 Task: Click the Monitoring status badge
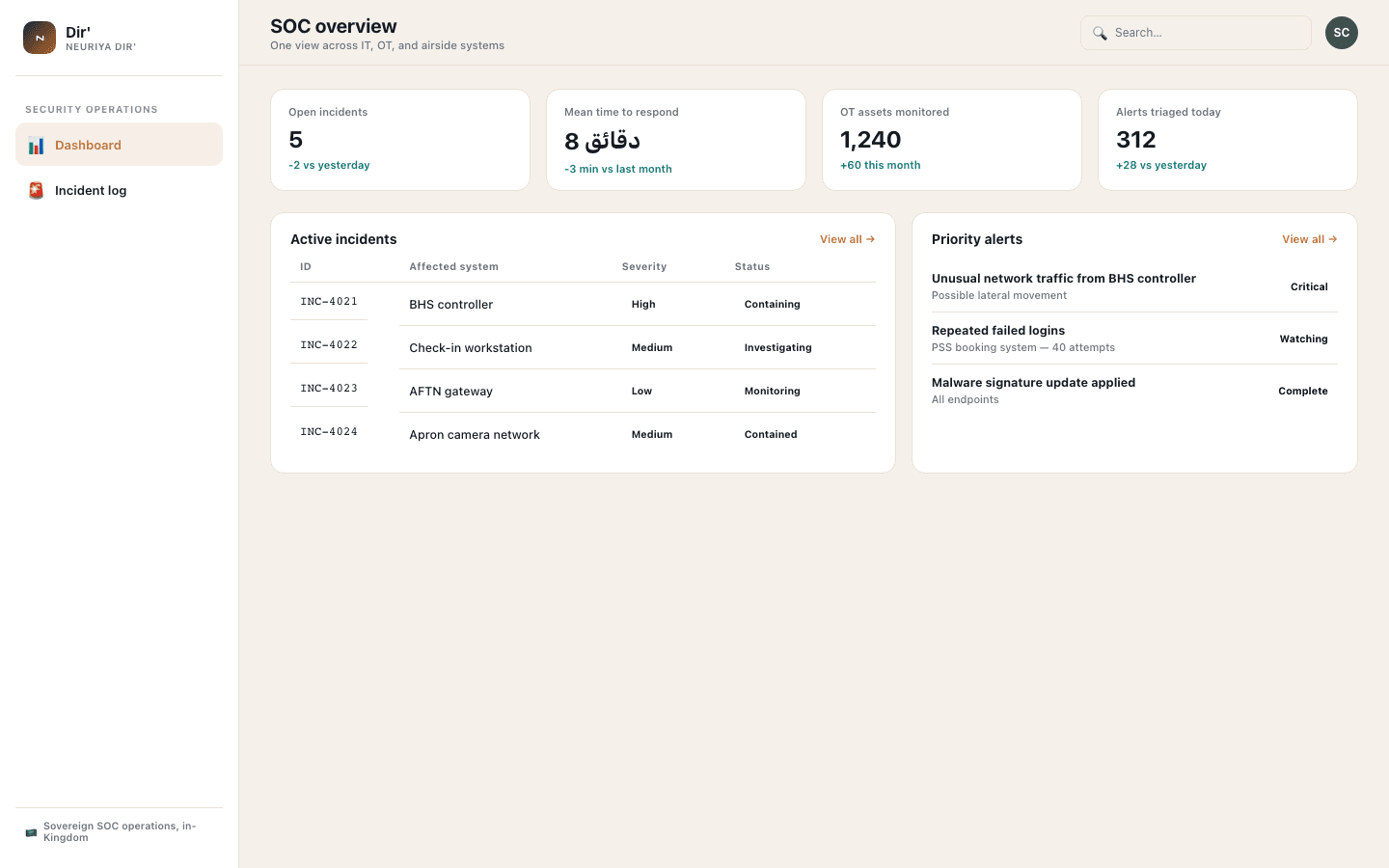(772, 392)
